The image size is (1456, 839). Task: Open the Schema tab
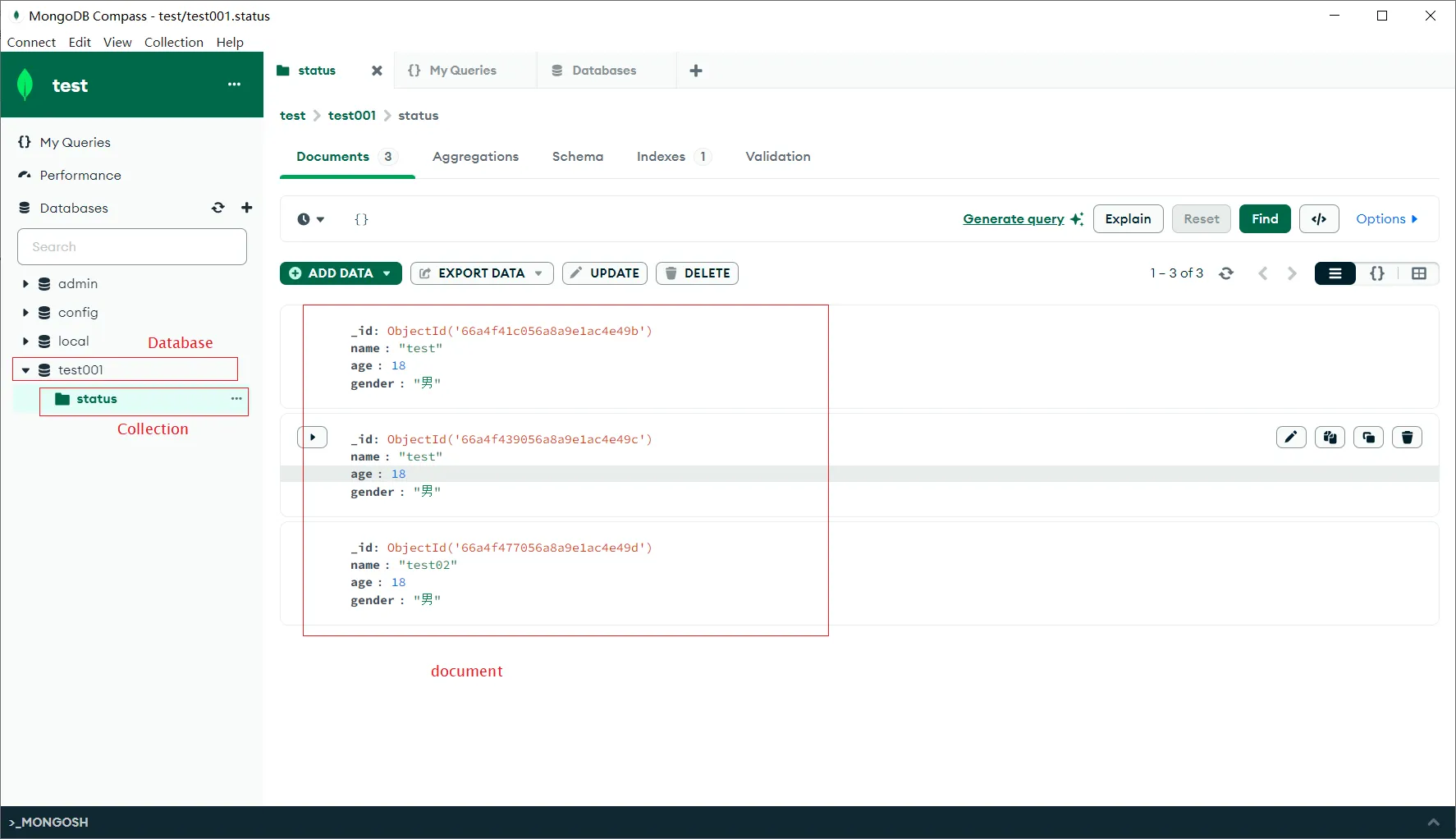point(577,157)
